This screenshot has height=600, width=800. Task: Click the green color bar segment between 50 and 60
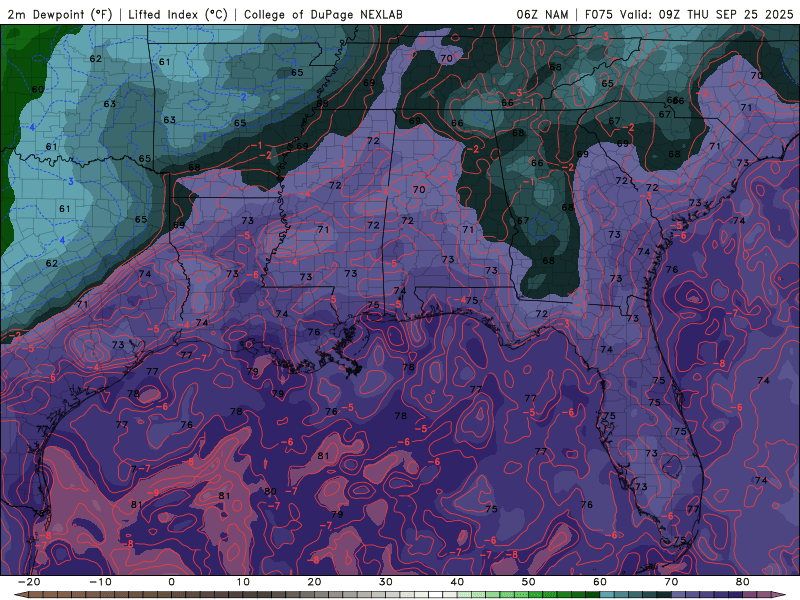coord(564,595)
